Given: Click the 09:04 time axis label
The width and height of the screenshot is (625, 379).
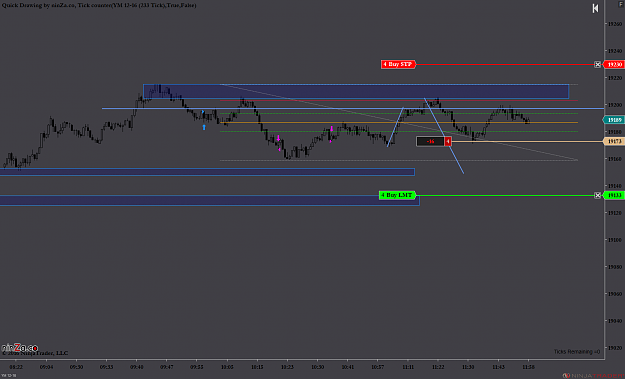Looking at the screenshot, I should [46, 367].
